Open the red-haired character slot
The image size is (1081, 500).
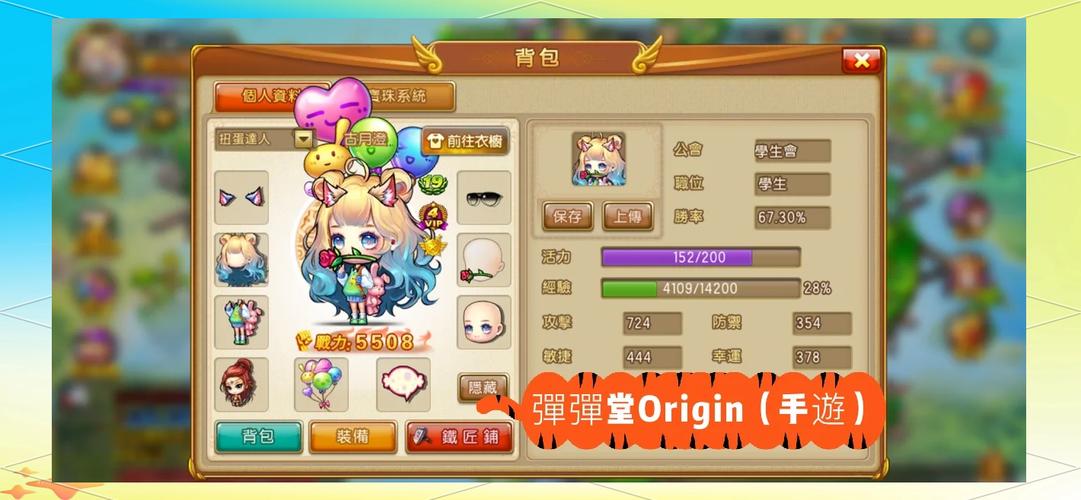click(241, 384)
